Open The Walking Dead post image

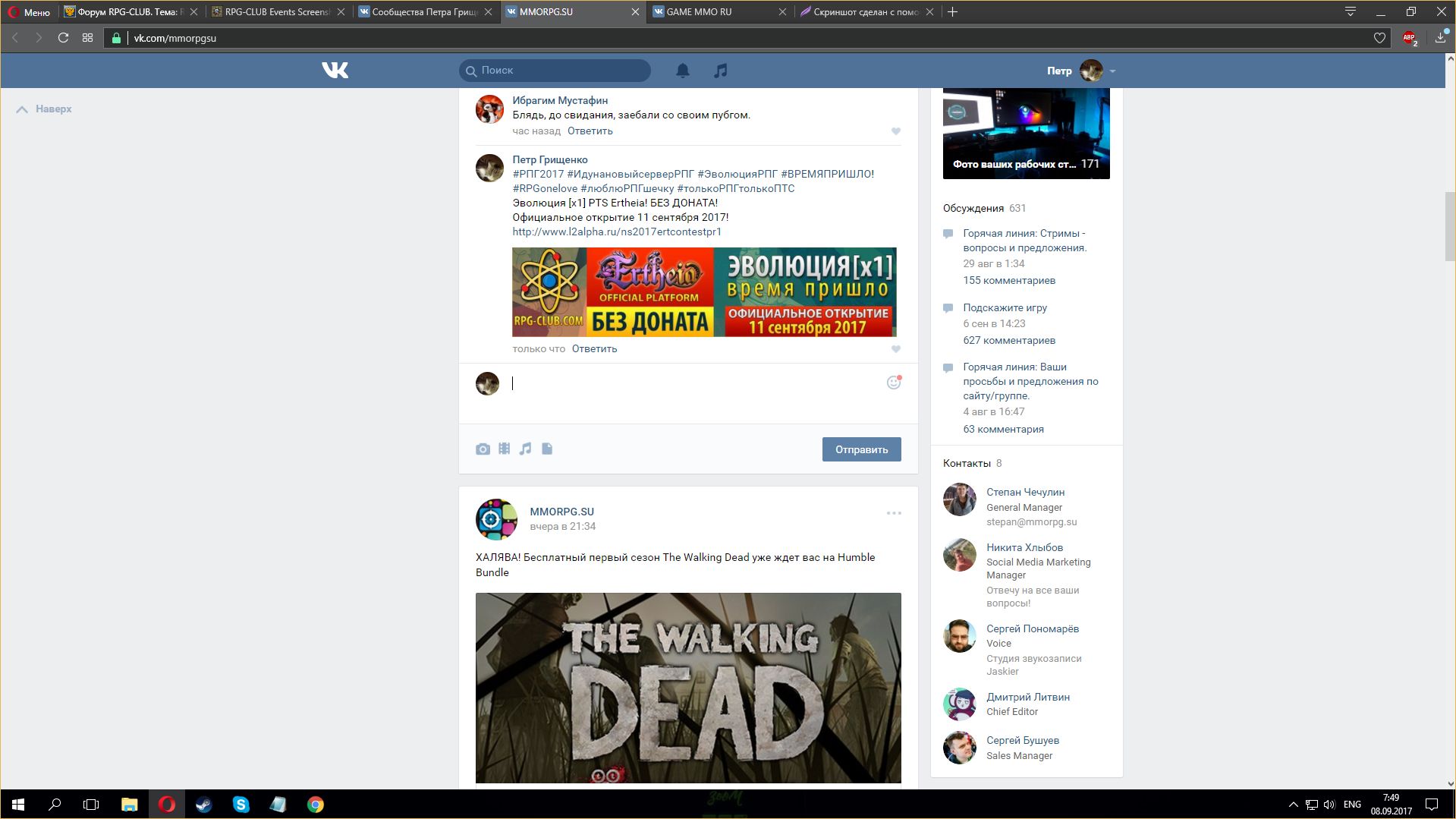[x=688, y=688]
